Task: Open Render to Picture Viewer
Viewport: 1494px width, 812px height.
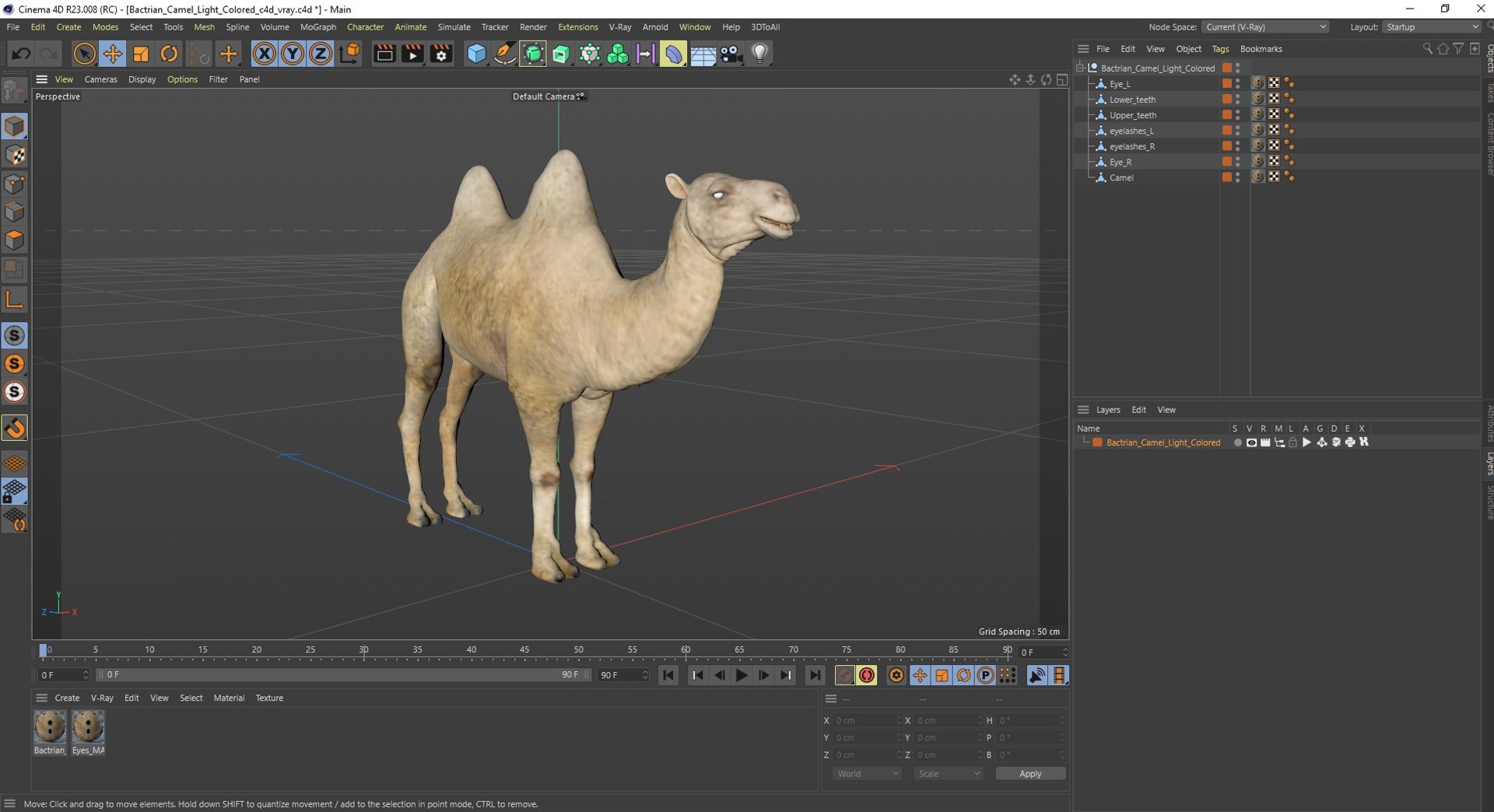Action: [x=412, y=54]
